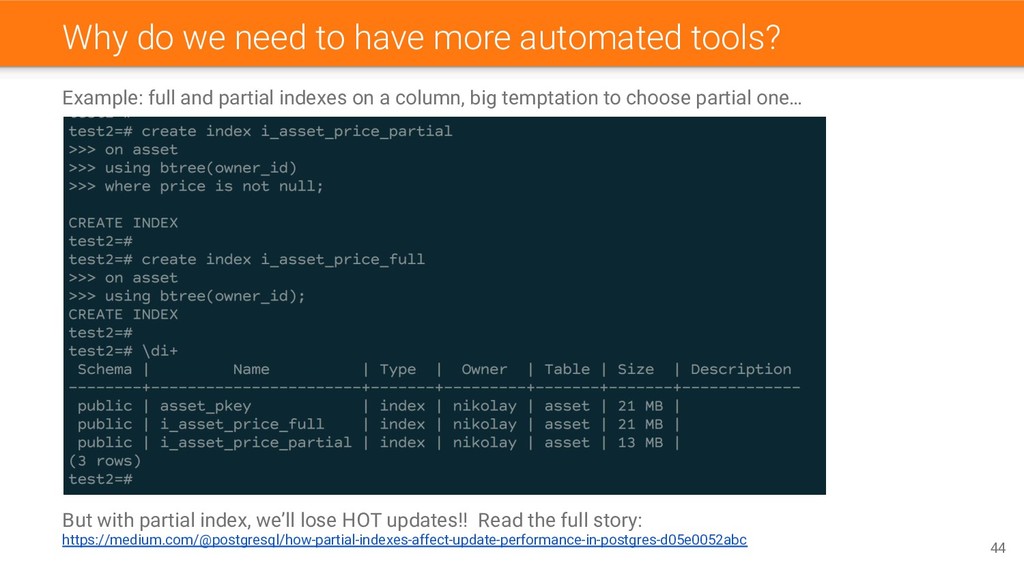Select the 'create index i_asset_price_partial' line

(x=260, y=131)
